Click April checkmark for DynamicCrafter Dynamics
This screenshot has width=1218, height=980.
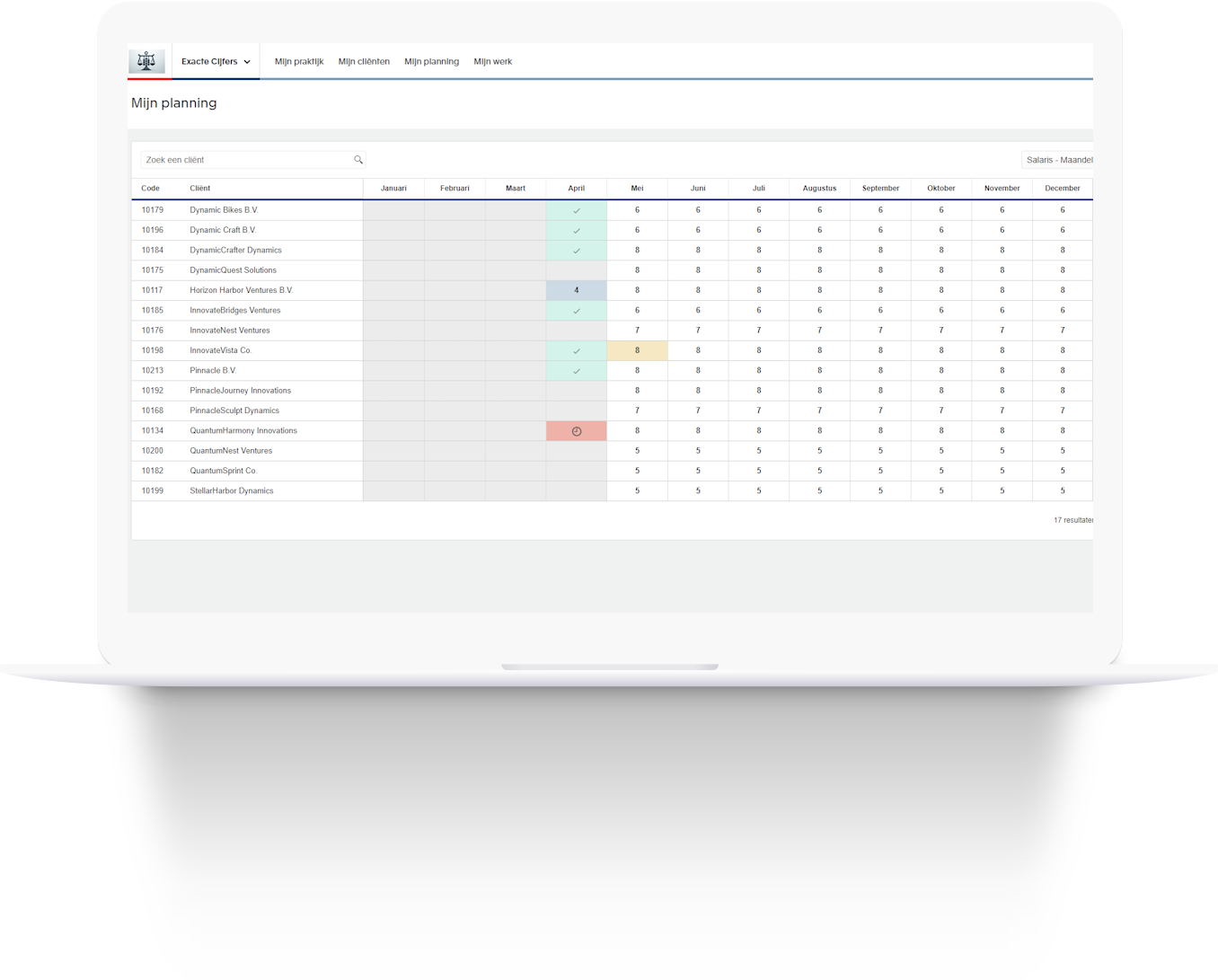[x=577, y=251]
